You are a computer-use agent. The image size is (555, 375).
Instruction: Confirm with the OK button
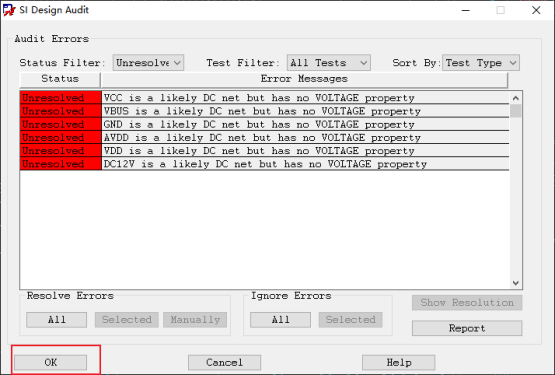coord(51,362)
